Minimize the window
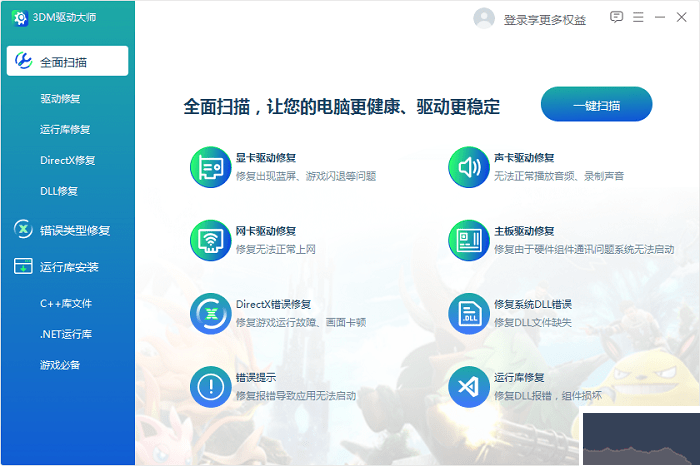Screen dimensions: 700x466 (660, 17)
